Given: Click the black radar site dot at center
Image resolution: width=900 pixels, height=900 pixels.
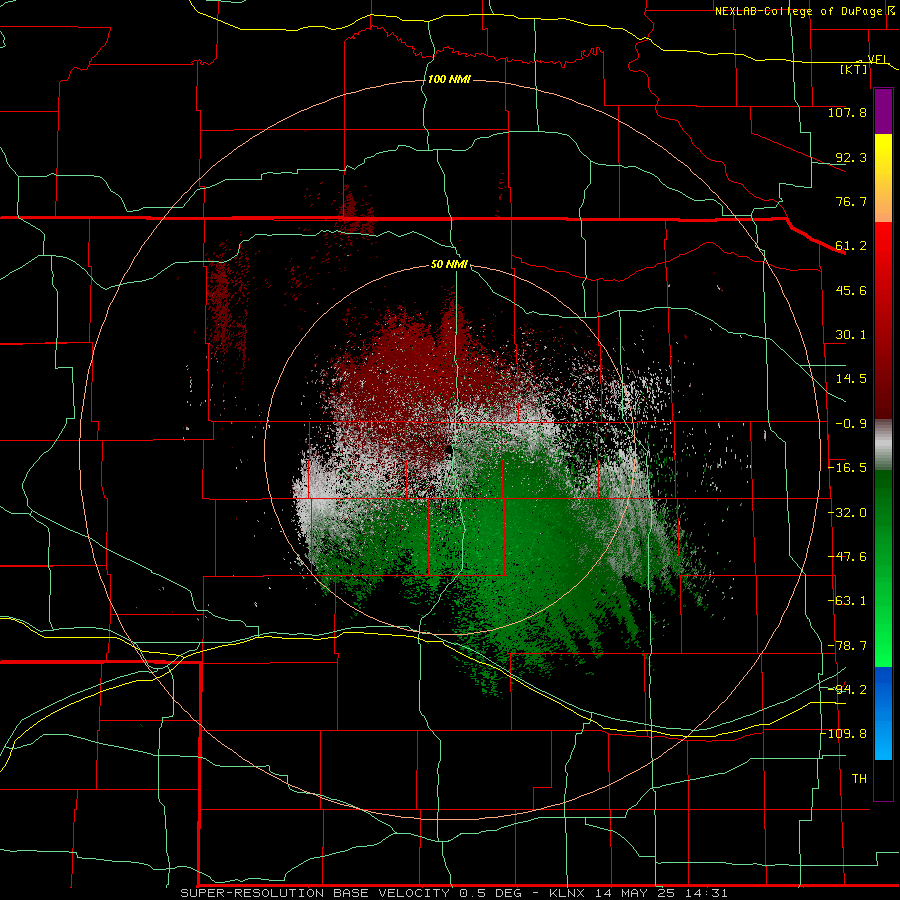Looking at the screenshot, I should point(448,449).
